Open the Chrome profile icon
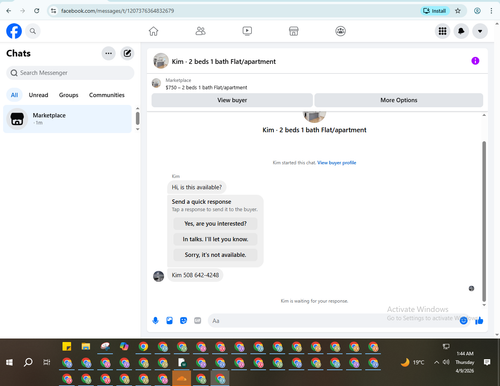Viewport: 500px width, 386px height. [x=477, y=11]
